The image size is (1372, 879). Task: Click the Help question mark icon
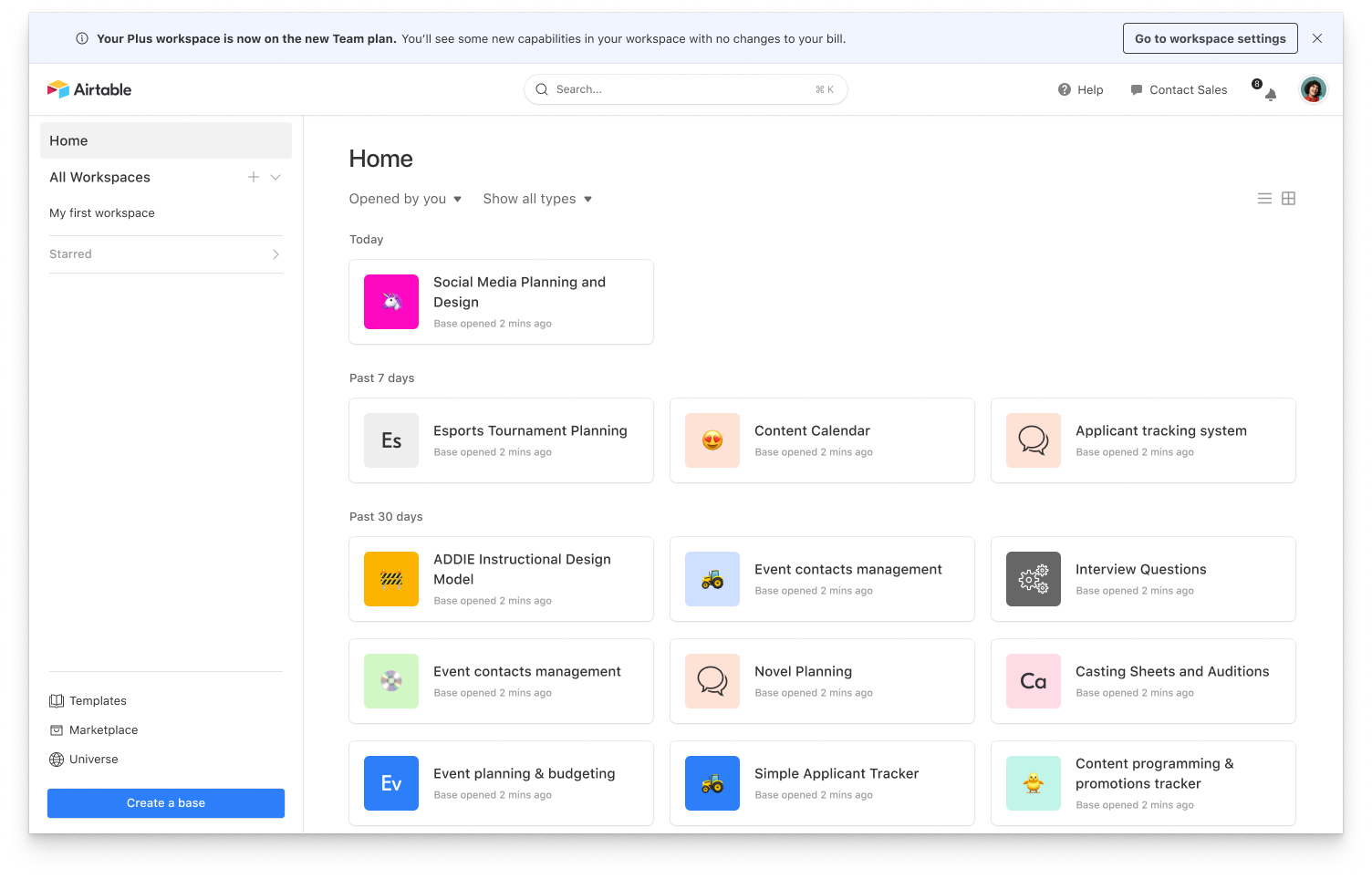(1064, 89)
